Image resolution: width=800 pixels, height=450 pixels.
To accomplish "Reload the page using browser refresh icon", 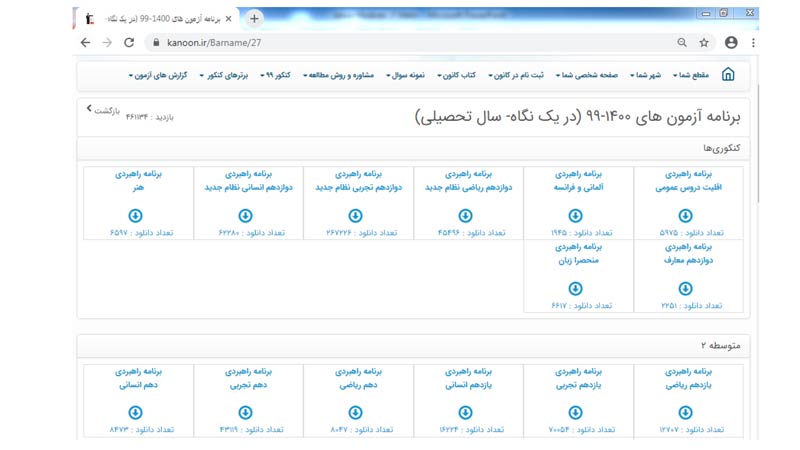I will 128,43.
